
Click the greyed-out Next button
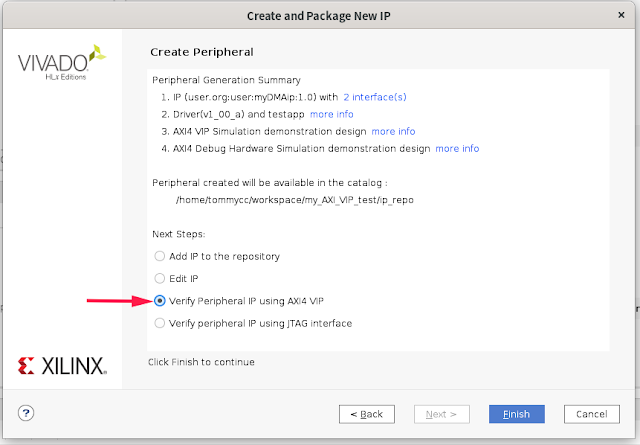(441, 414)
